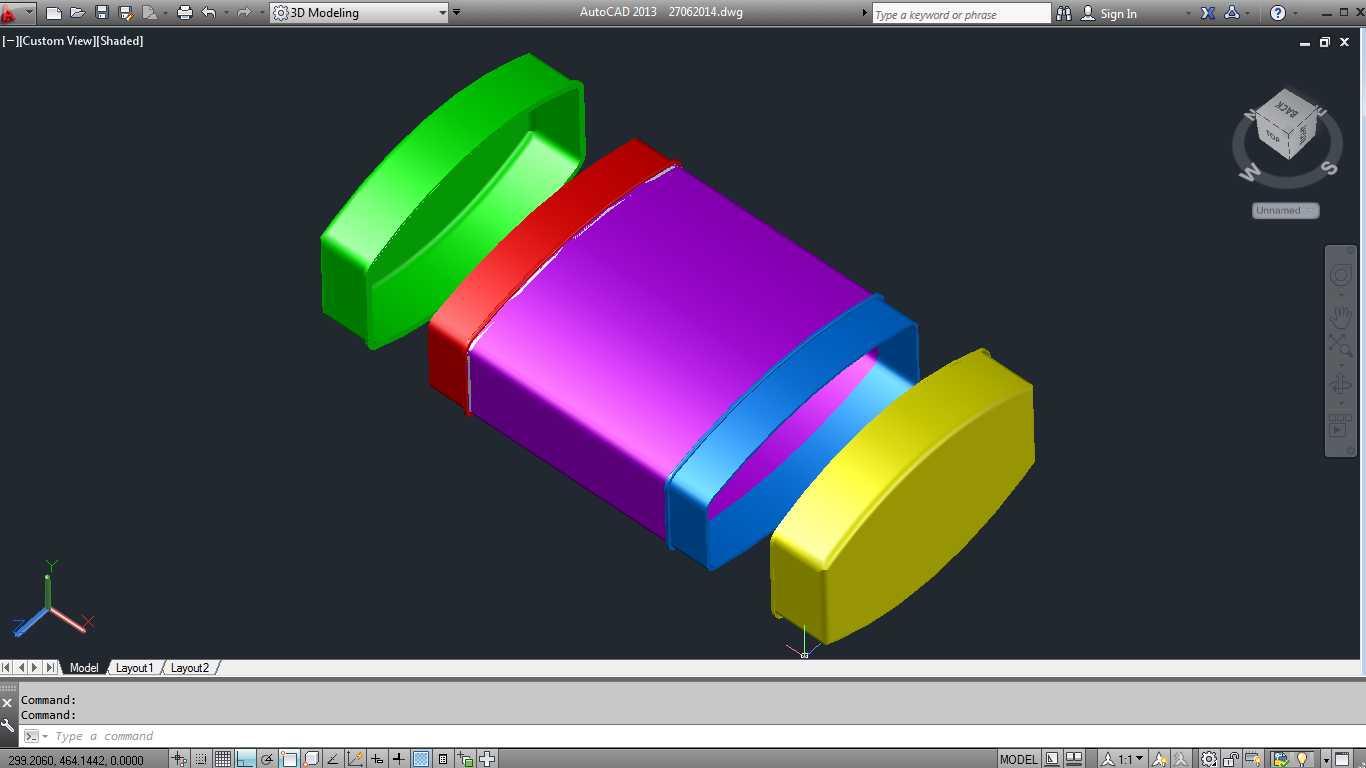1366x768 pixels.
Task: Open Workspace Switching gear in status bar
Action: [x=1209, y=758]
